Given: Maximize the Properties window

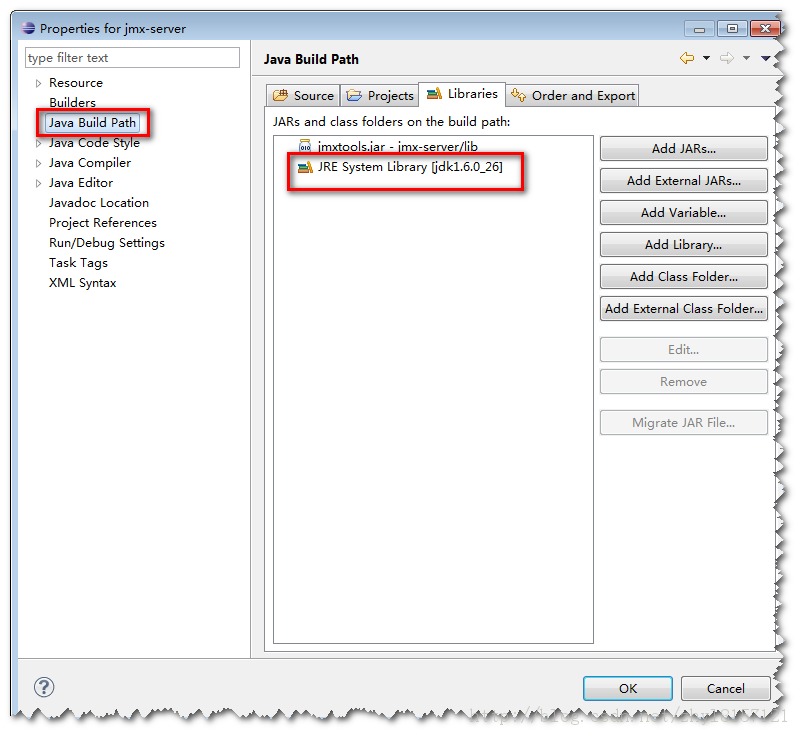Looking at the screenshot, I should (x=732, y=29).
